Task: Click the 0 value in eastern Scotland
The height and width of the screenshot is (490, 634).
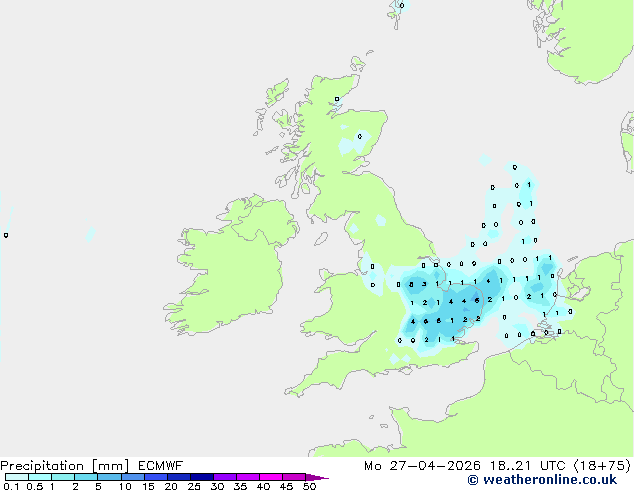Action: pos(360,137)
